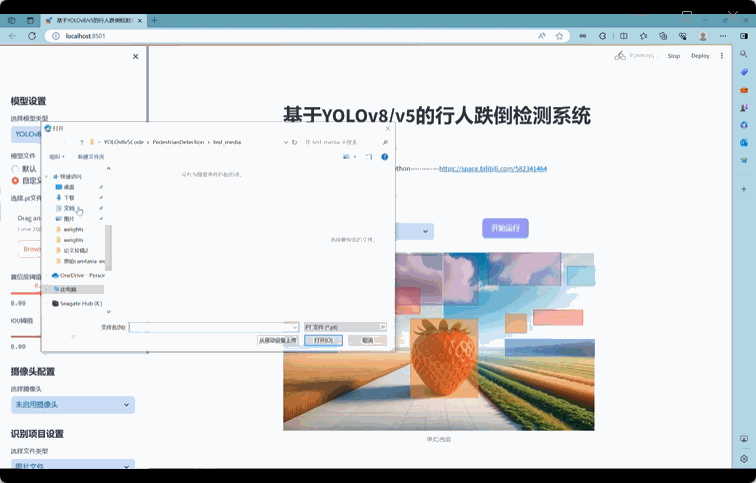
Task: Click the search magnifier in file dialog
Action: [385, 142]
